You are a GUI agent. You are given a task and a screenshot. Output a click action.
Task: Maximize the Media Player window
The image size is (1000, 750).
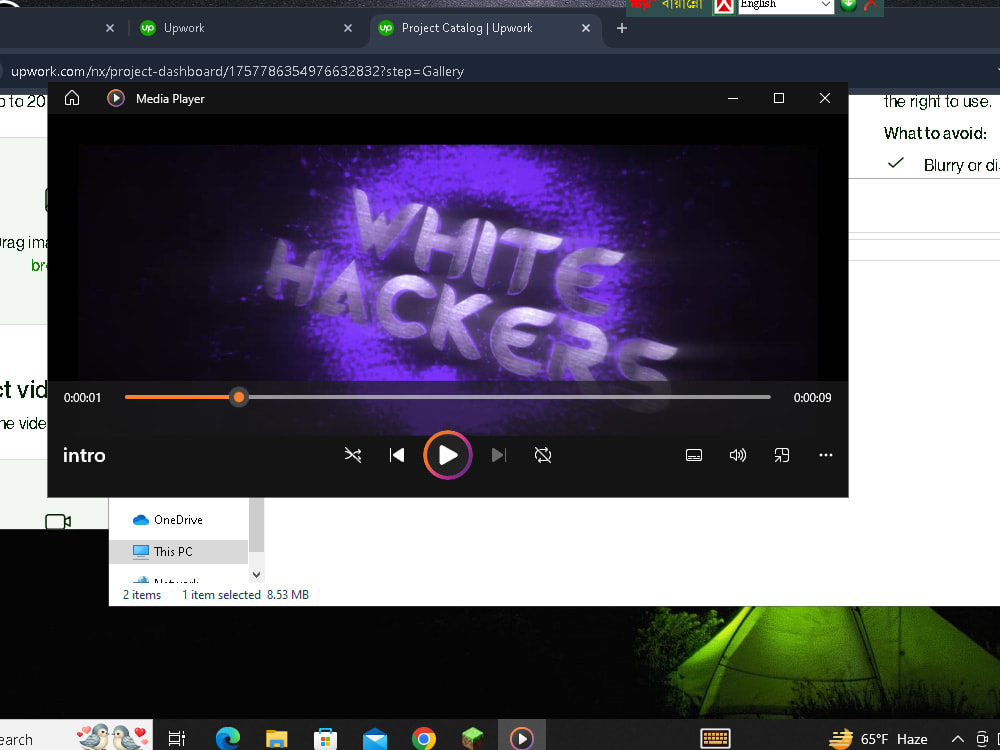779,98
